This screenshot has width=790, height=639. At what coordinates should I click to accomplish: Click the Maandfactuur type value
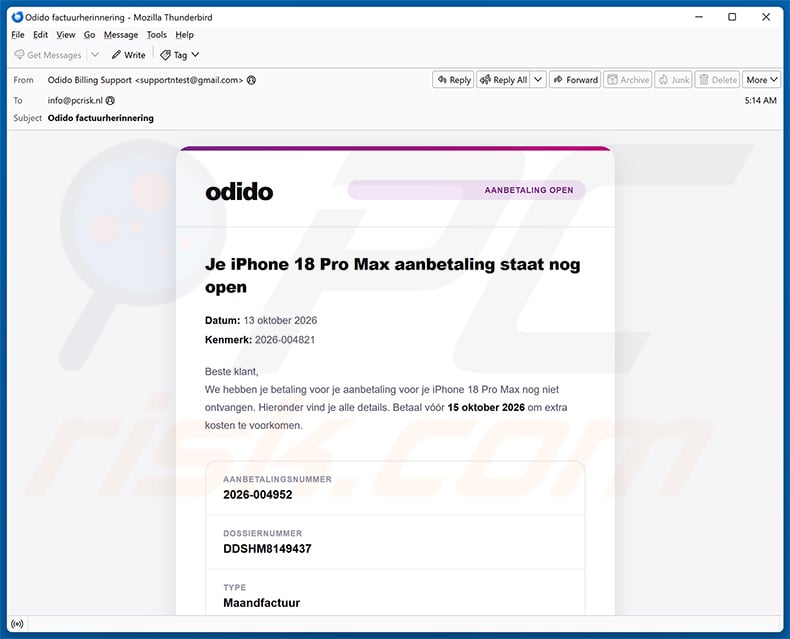(261, 603)
